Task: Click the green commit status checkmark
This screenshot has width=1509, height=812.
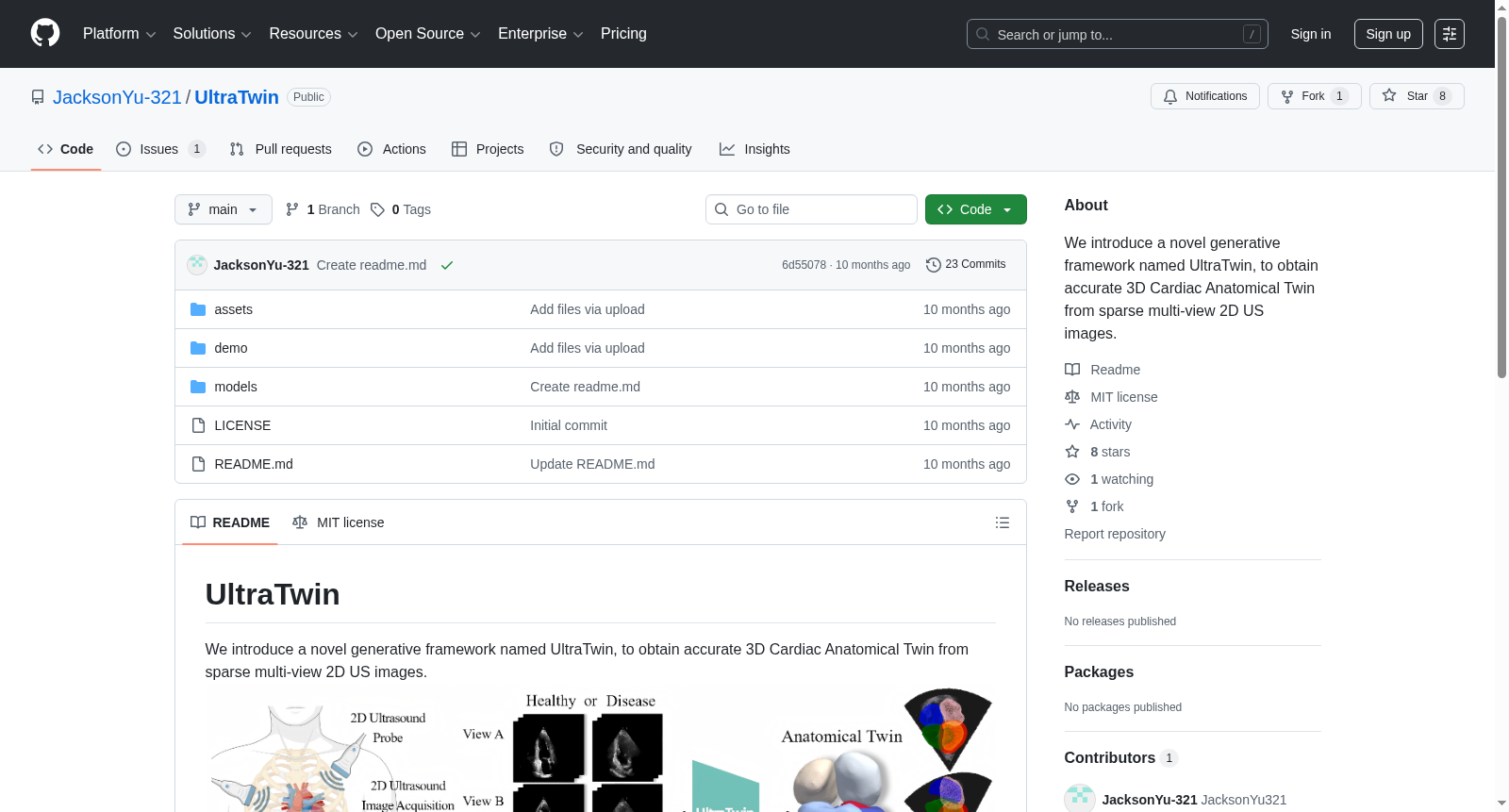Action: tap(447, 265)
